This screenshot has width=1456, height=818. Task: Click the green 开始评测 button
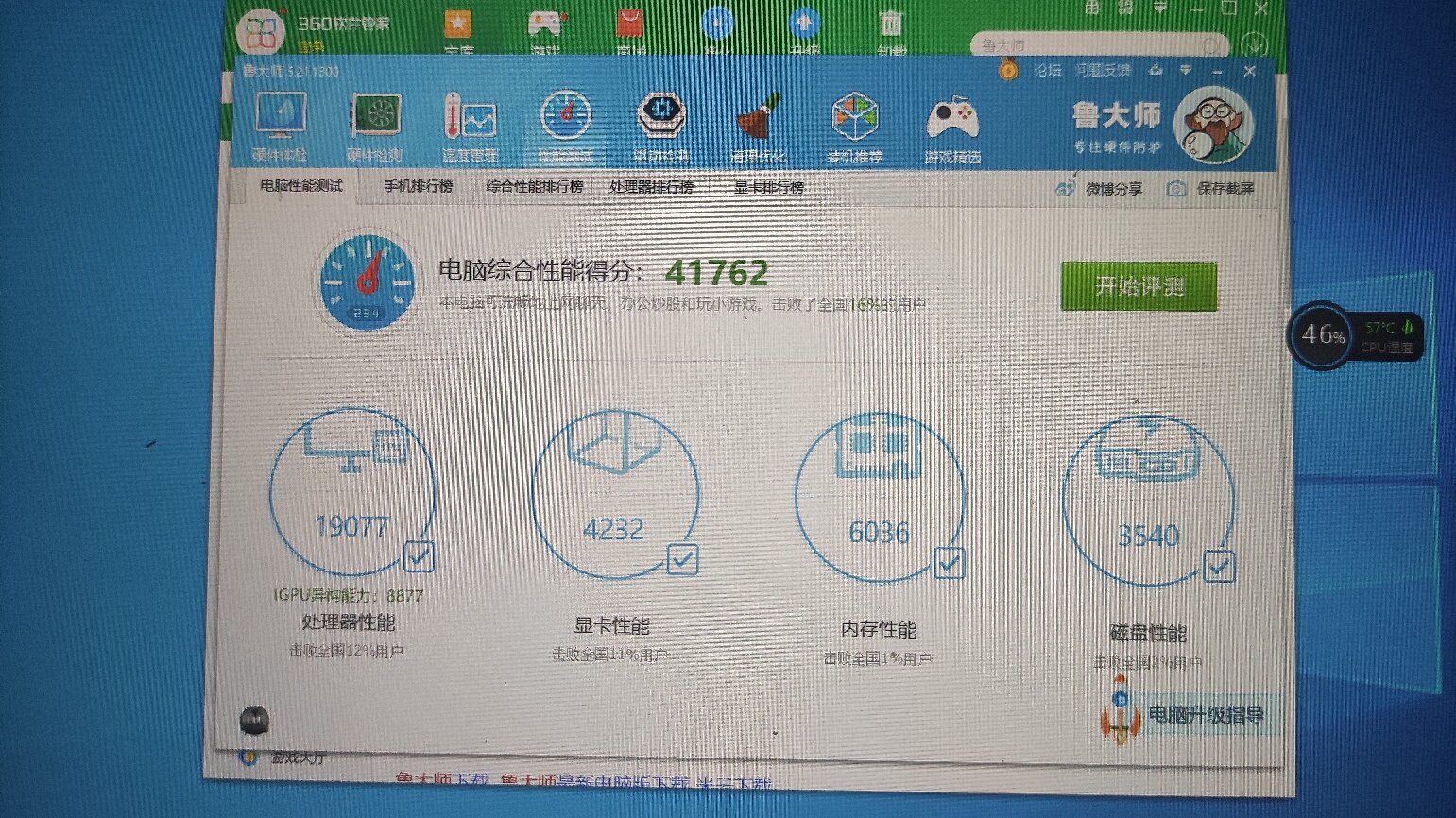(1139, 286)
